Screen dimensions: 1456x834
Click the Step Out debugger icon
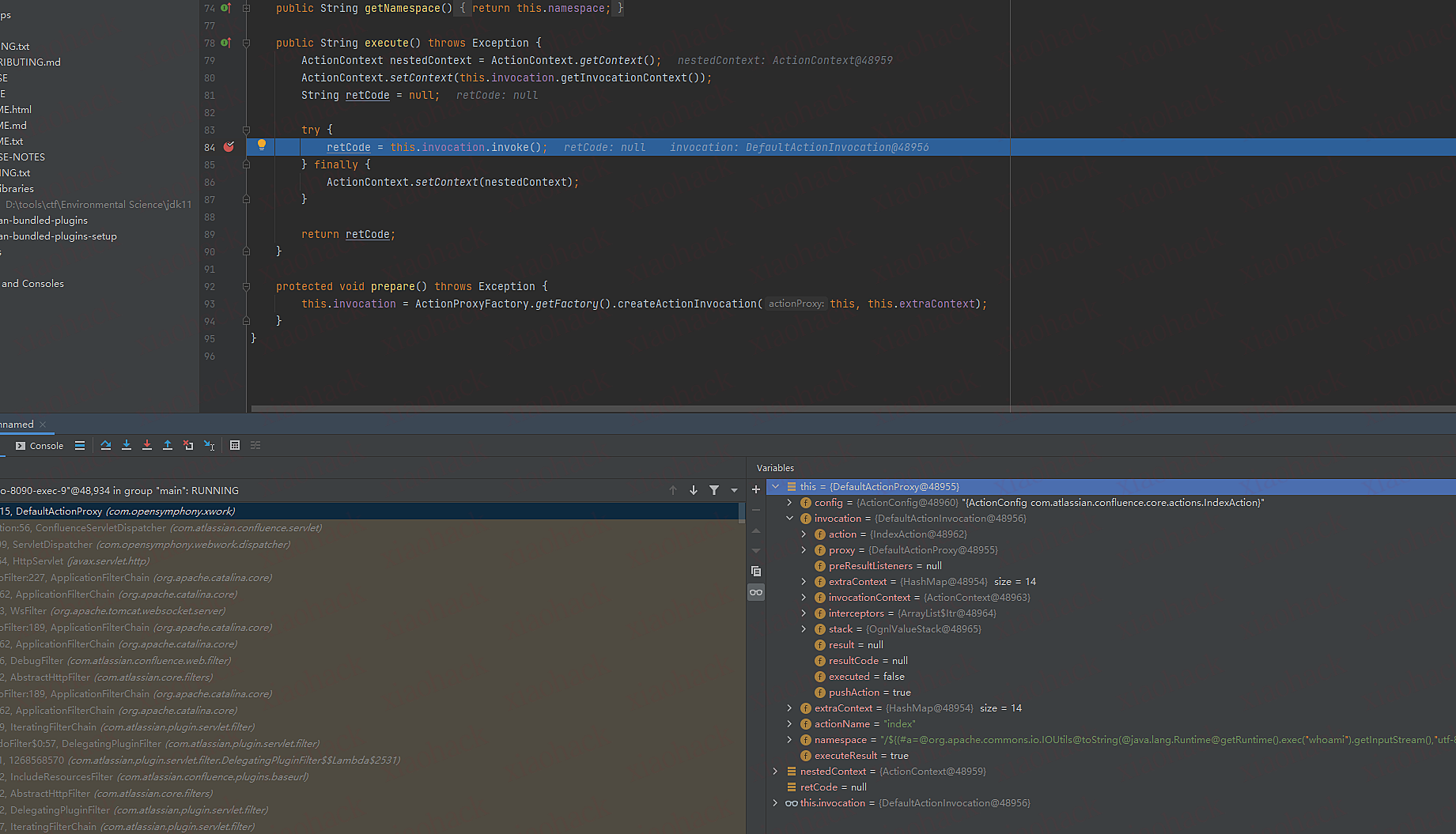[168, 446]
